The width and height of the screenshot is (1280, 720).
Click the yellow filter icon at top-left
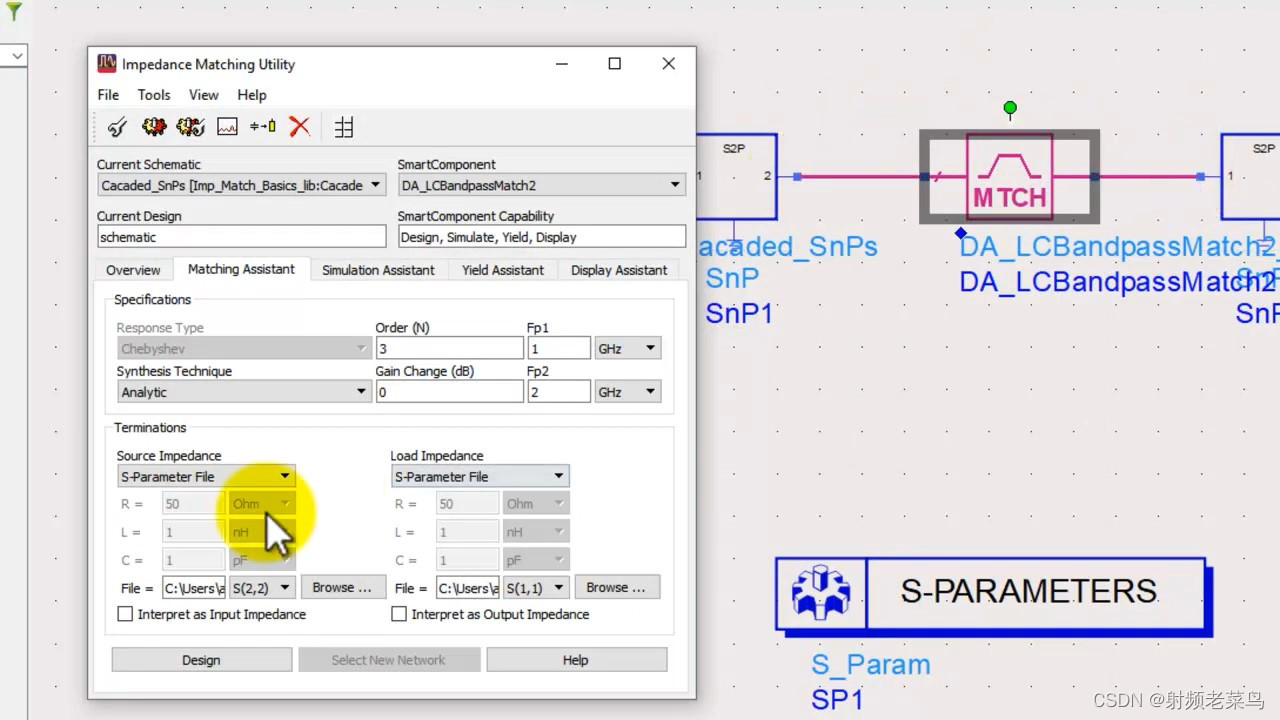point(14,12)
